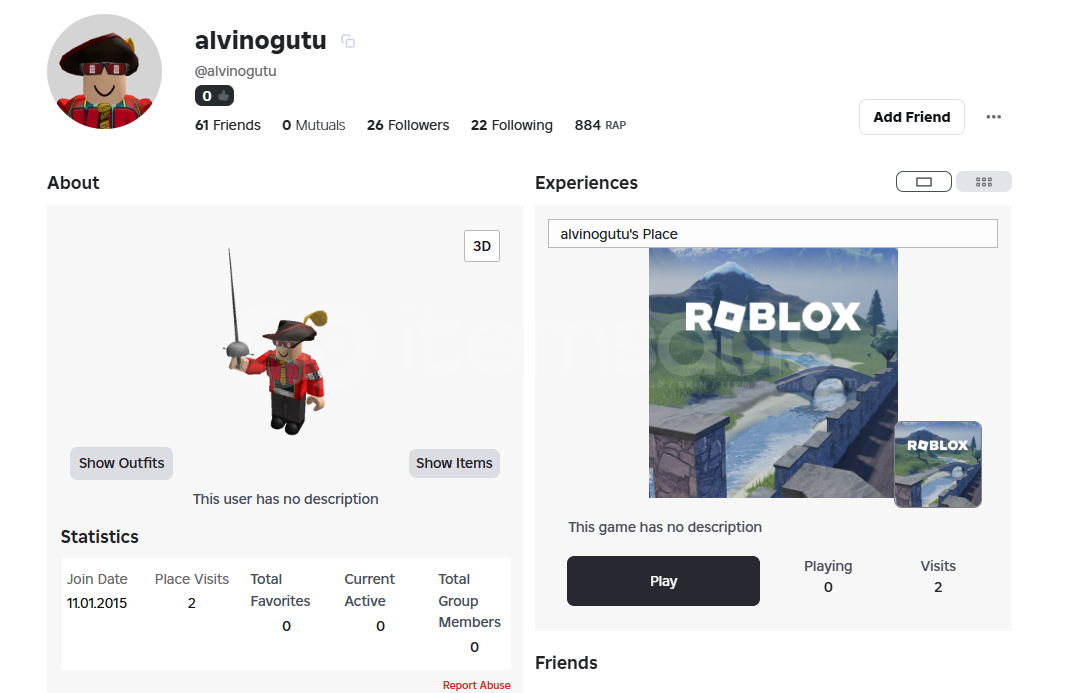Image resolution: width=1085 pixels, height=693 pixels.
Task: View the 26 Followers list
Action: point(408,125)
